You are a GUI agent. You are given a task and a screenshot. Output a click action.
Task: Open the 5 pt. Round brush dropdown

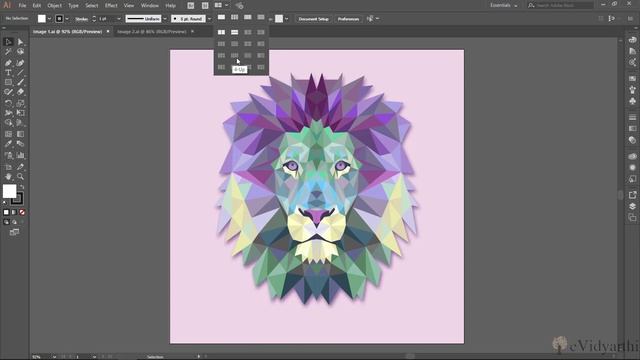tap(209, 19)
